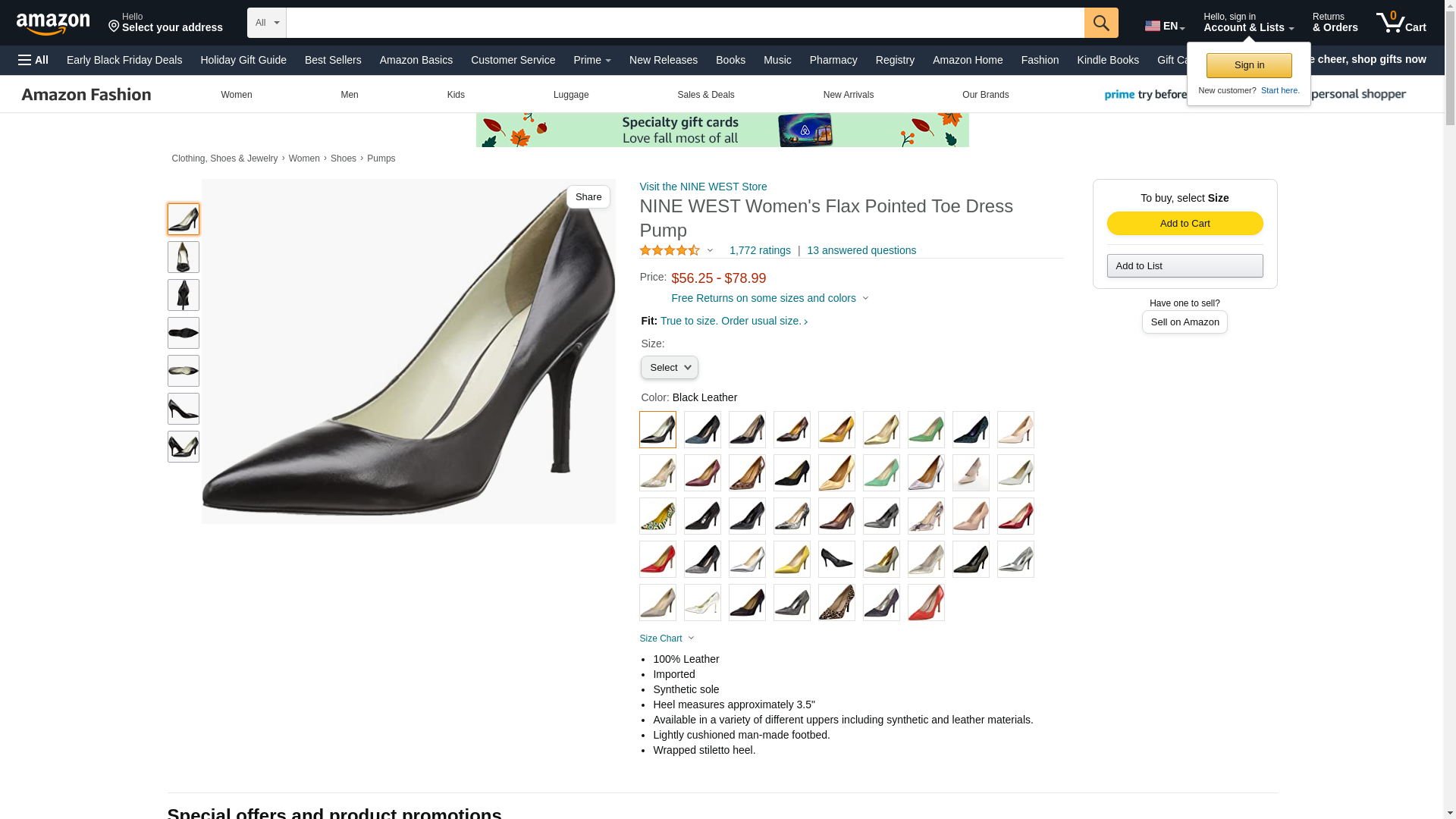
Task: Visit the NINE WEST Store link
Action: coord(703,187)
